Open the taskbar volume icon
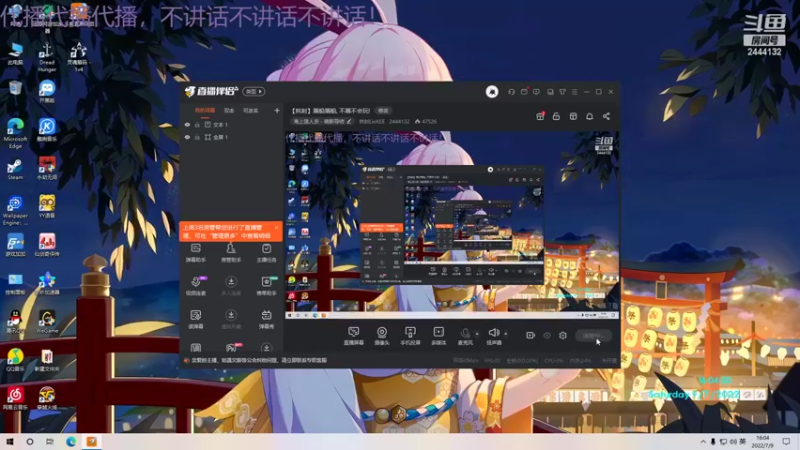Image resolution: width=800 pixels, height=450 pixels. coord(733,442)
